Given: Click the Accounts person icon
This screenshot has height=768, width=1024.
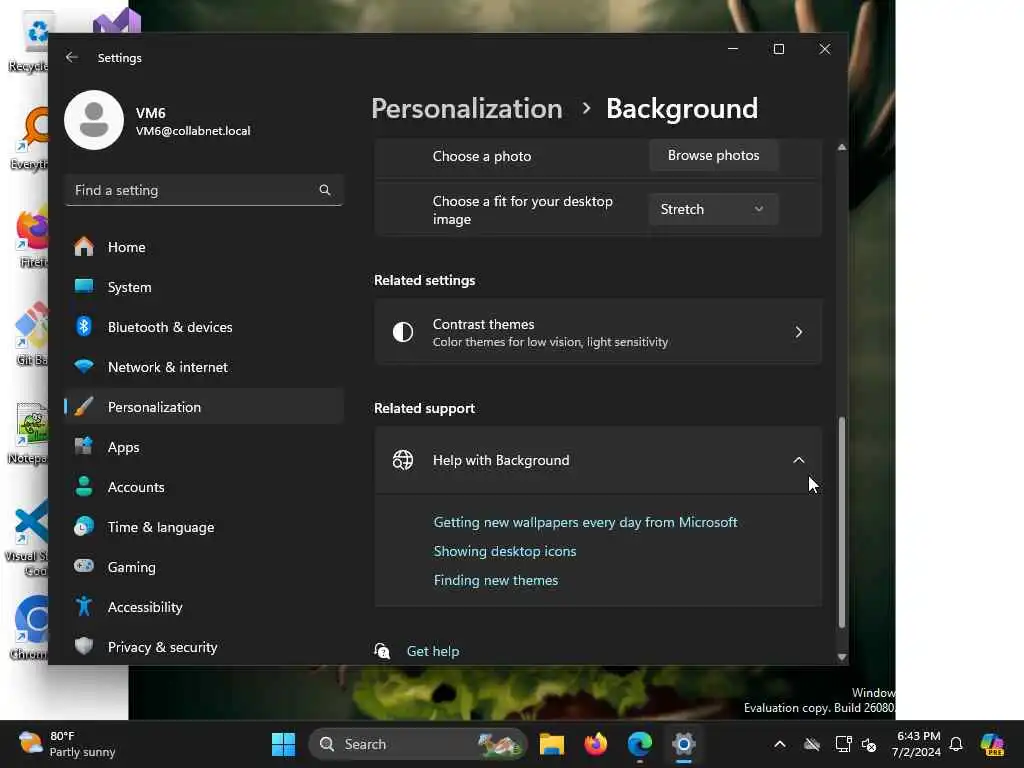Looking at the screenshot, I should (84, 487).
